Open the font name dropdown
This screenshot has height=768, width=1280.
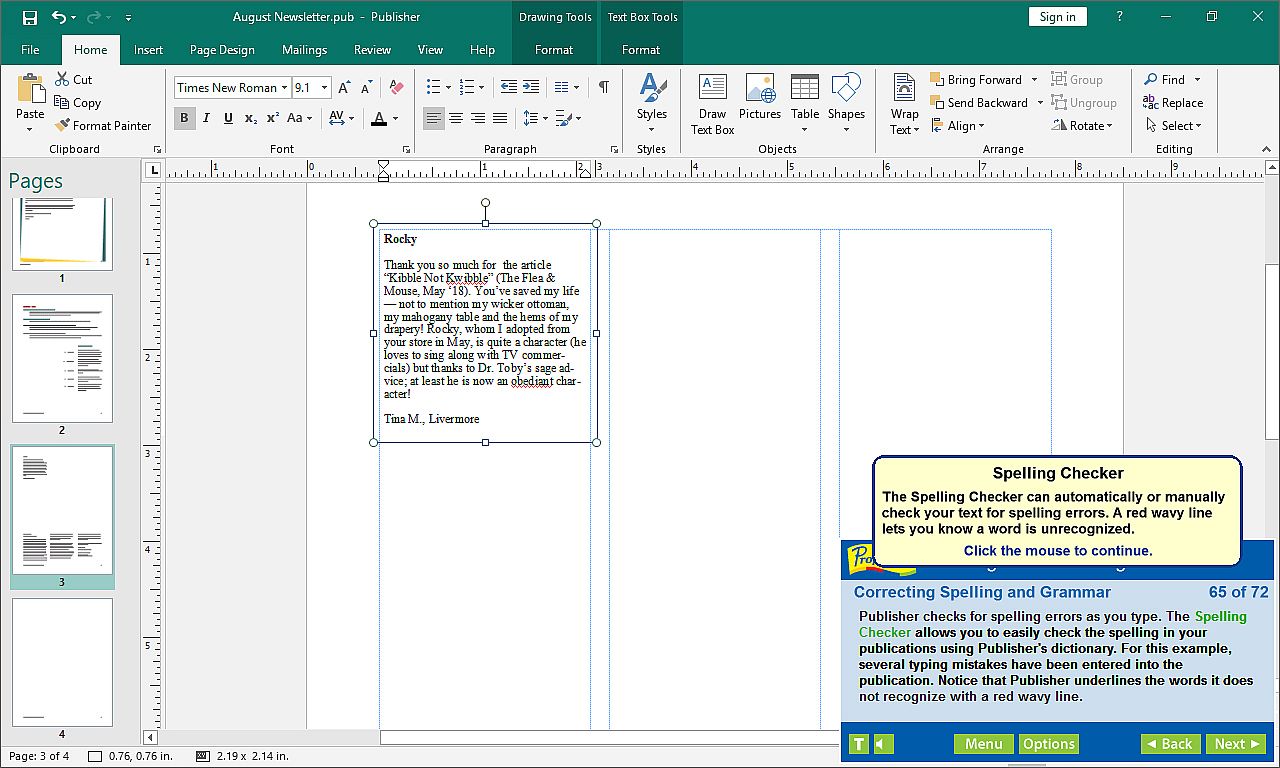[x=284, y=88]
